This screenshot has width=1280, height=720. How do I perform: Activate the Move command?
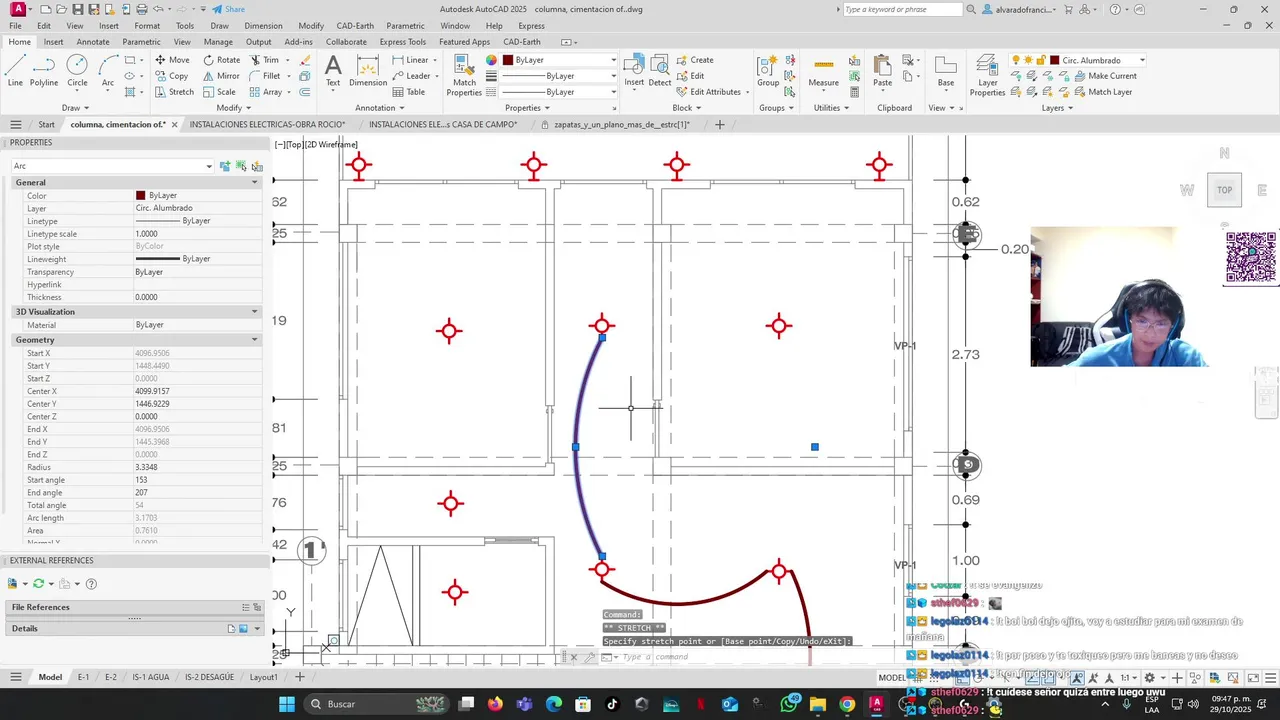pyautogui.click(x=172, y=60)
